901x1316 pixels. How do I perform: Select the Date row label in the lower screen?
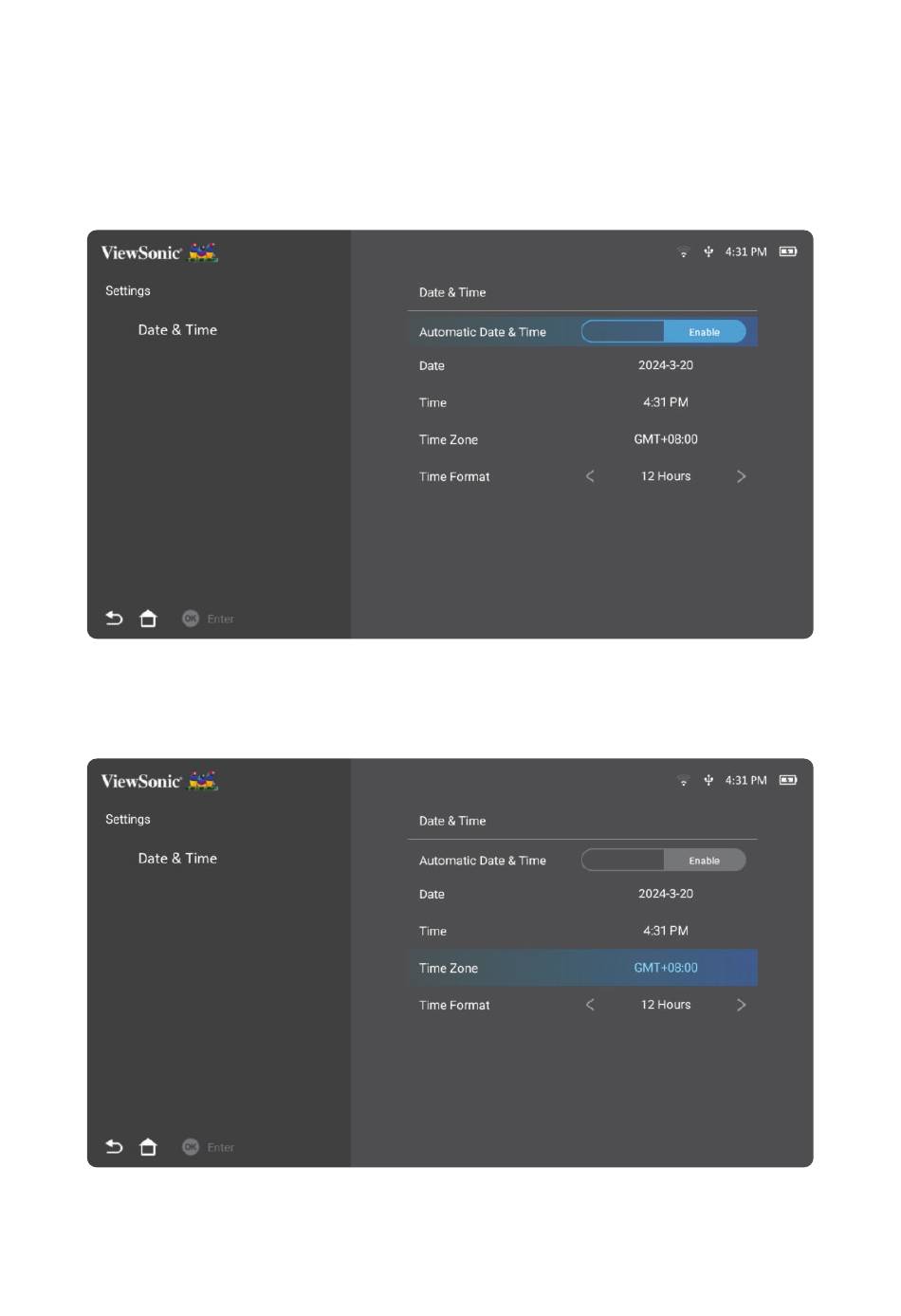click(432, 895)
